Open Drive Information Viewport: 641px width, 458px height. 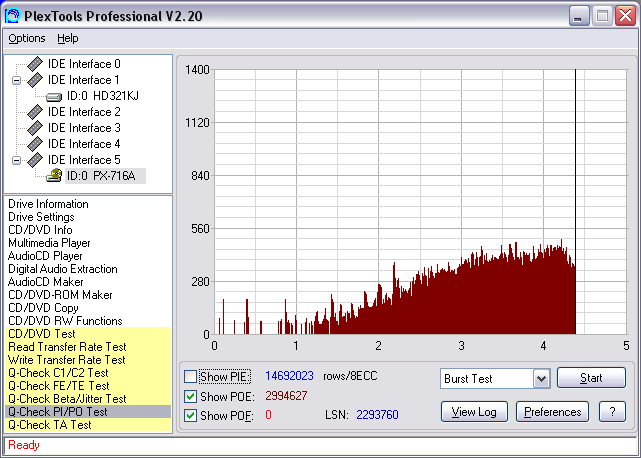pos(48,204)
